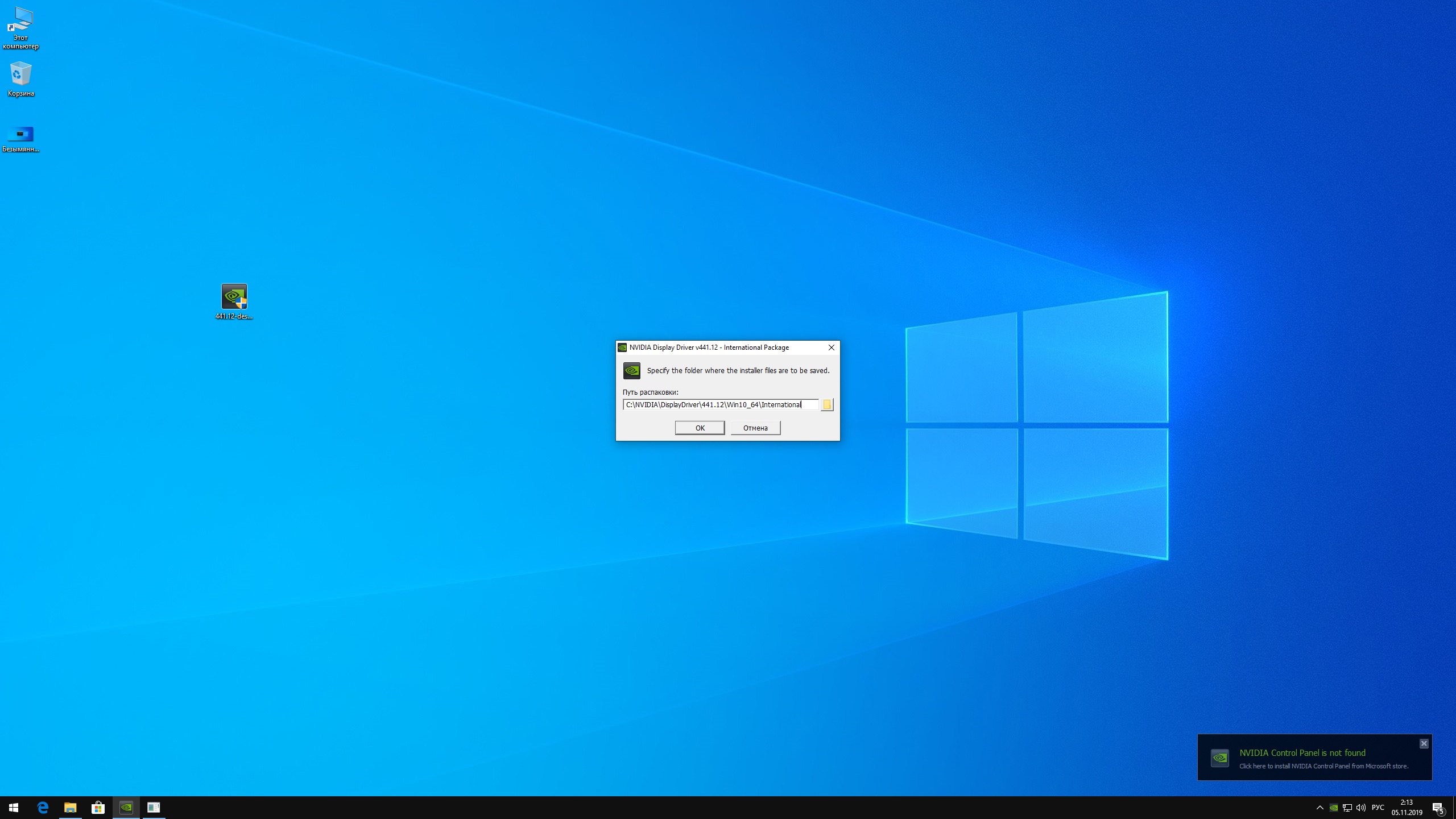Screen dimensions: 1456x819
Task: Click NVIDIA tray icon
Action: [1333, 808]
